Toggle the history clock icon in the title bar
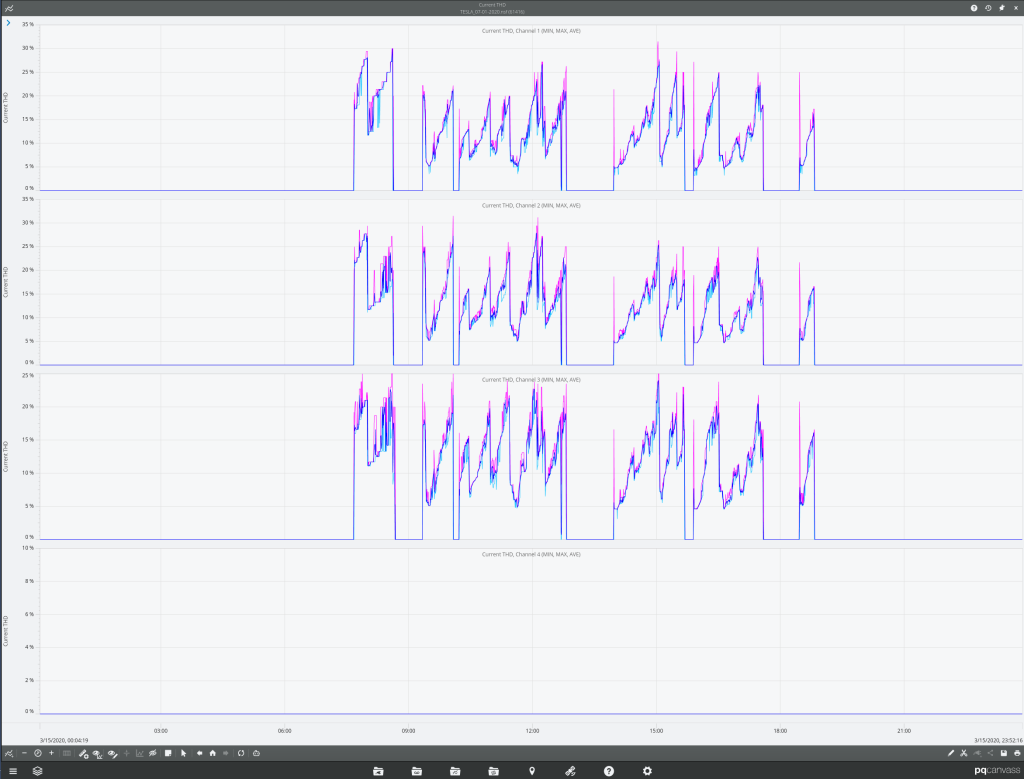The height and width of the screenshot is (779, 1024). (x=988, y=7)
